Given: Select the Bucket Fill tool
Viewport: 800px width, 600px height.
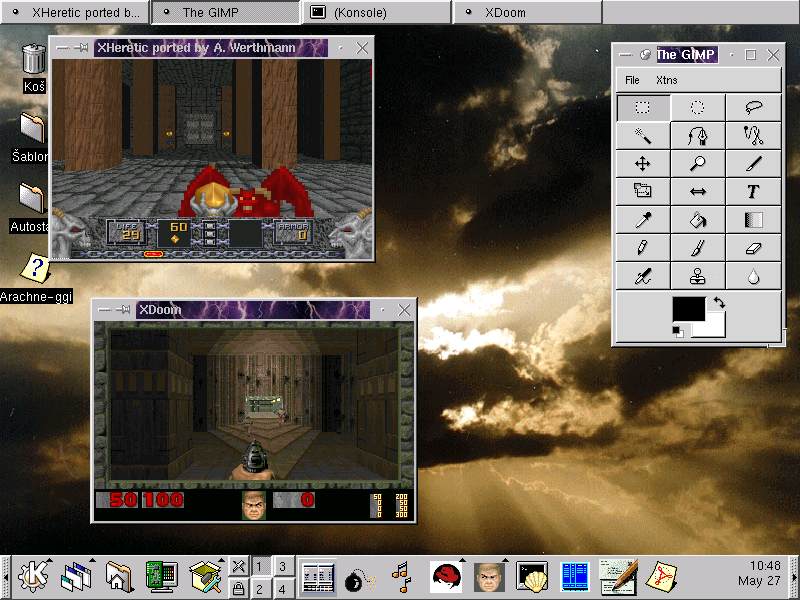Looking at the screenshot, I should 698,220.
